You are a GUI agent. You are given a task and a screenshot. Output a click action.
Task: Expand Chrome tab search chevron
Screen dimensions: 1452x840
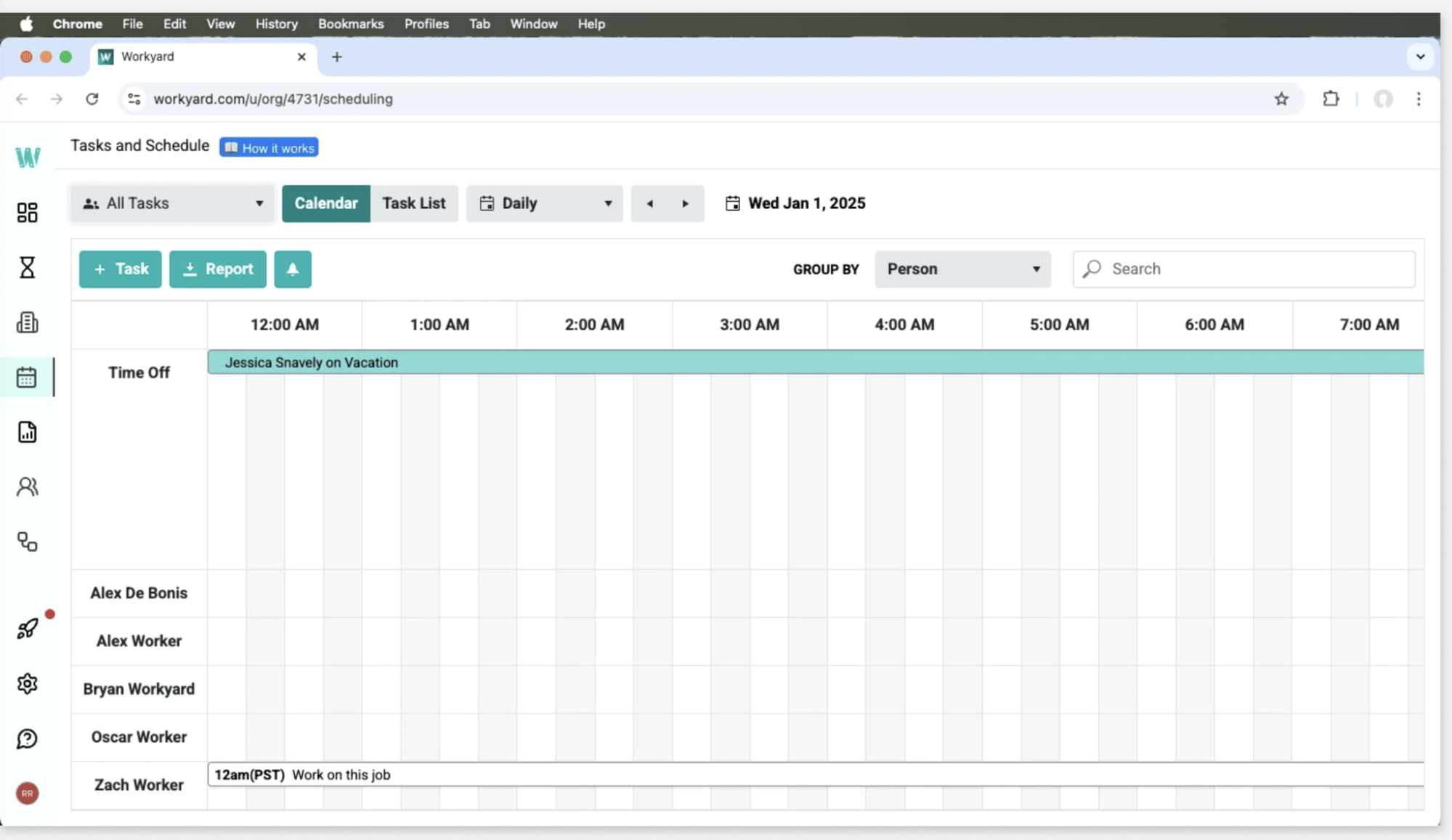coord(1420,57)
